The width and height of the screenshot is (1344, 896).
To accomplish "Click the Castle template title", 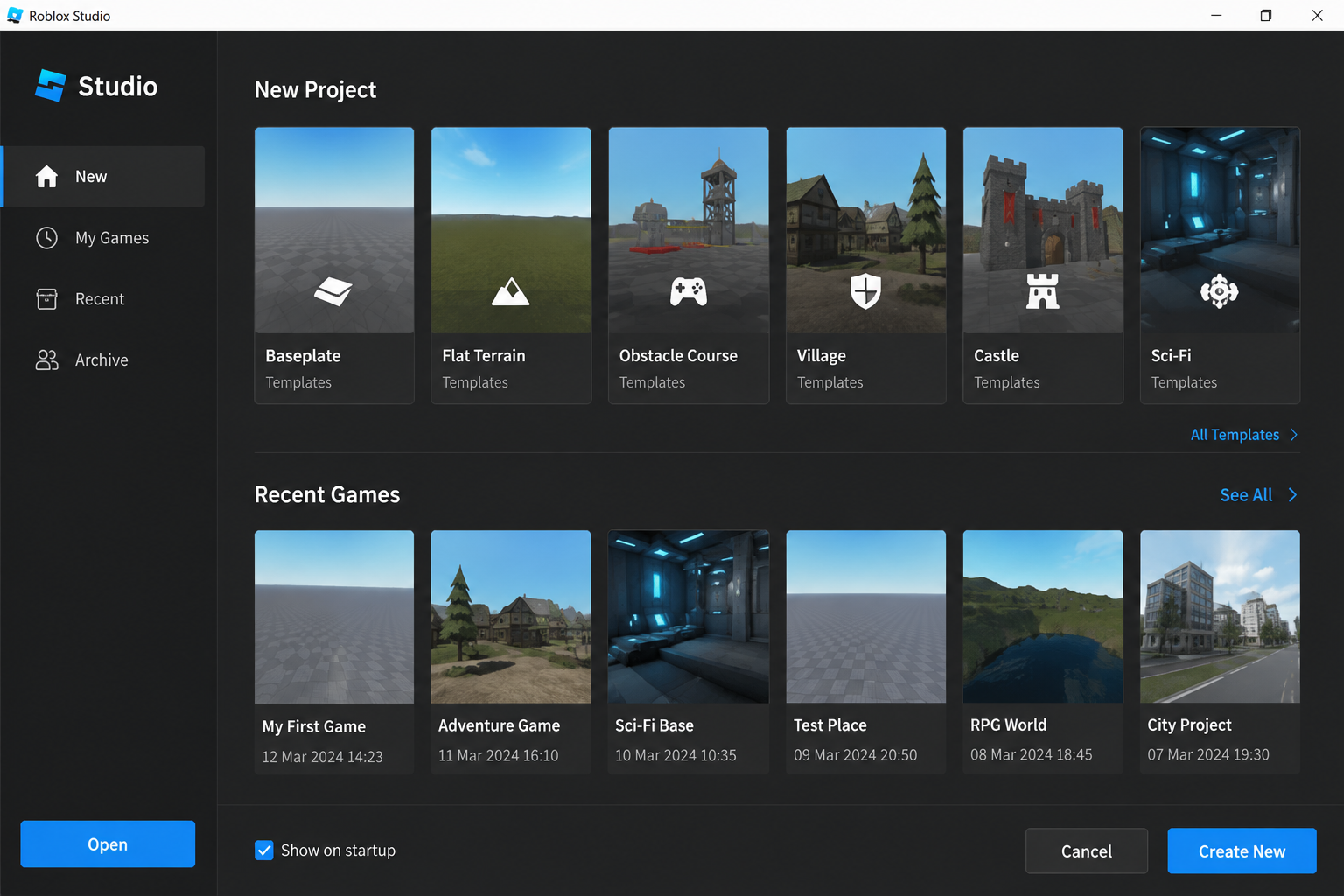I will [997, 356].
